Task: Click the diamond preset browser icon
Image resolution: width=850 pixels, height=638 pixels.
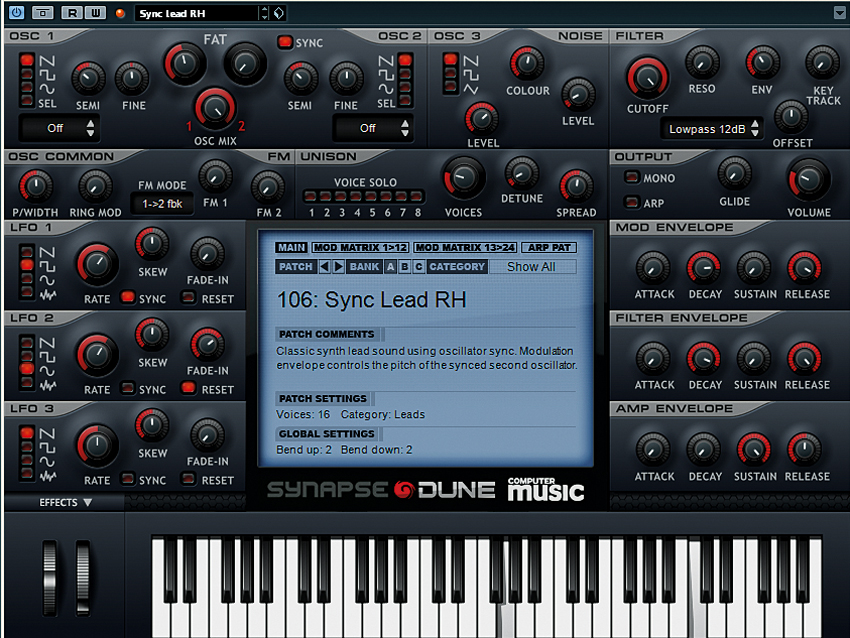Action: 279,13
